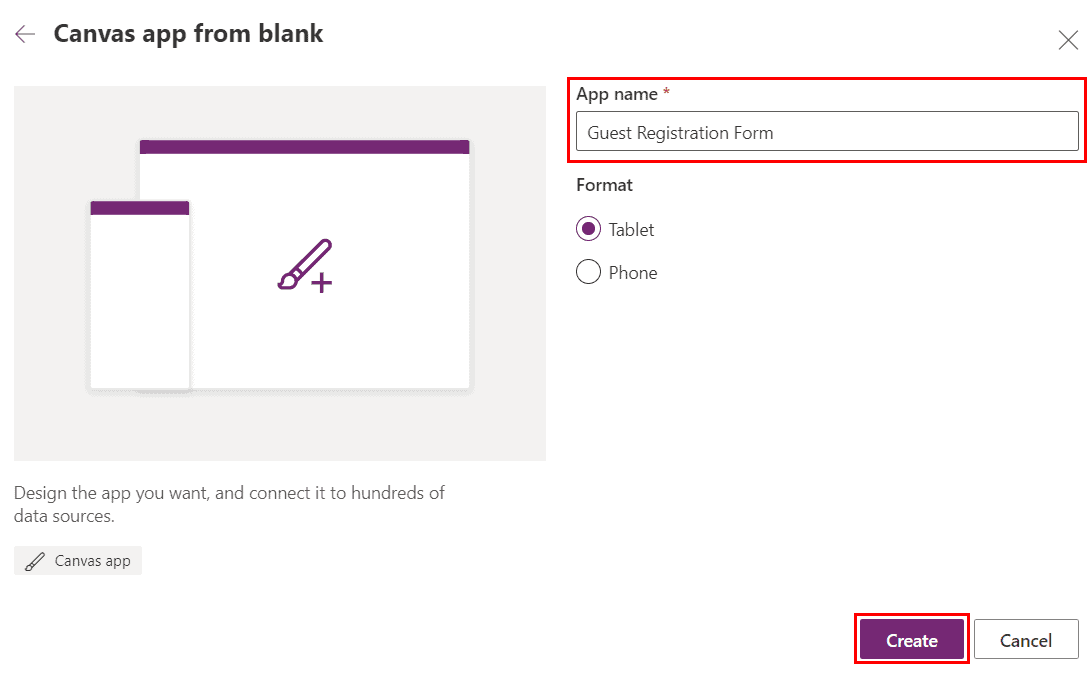Click the back arrow to exit
The image size is (1092, 673).
pyautogui.click(x=24, y=33)
